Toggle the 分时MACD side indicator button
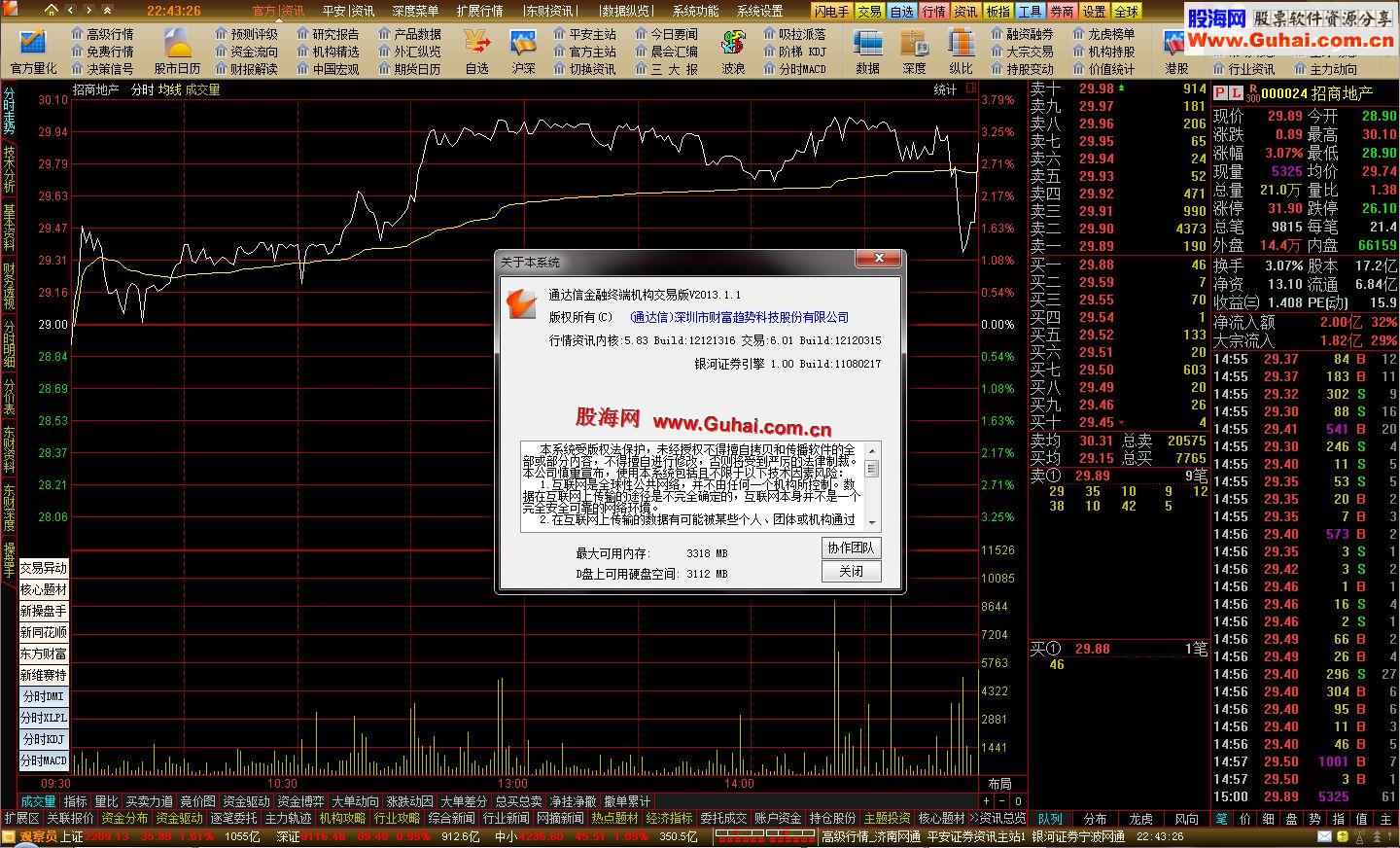Viewport: 1400px width, 848px height. [x=44, y=760]
